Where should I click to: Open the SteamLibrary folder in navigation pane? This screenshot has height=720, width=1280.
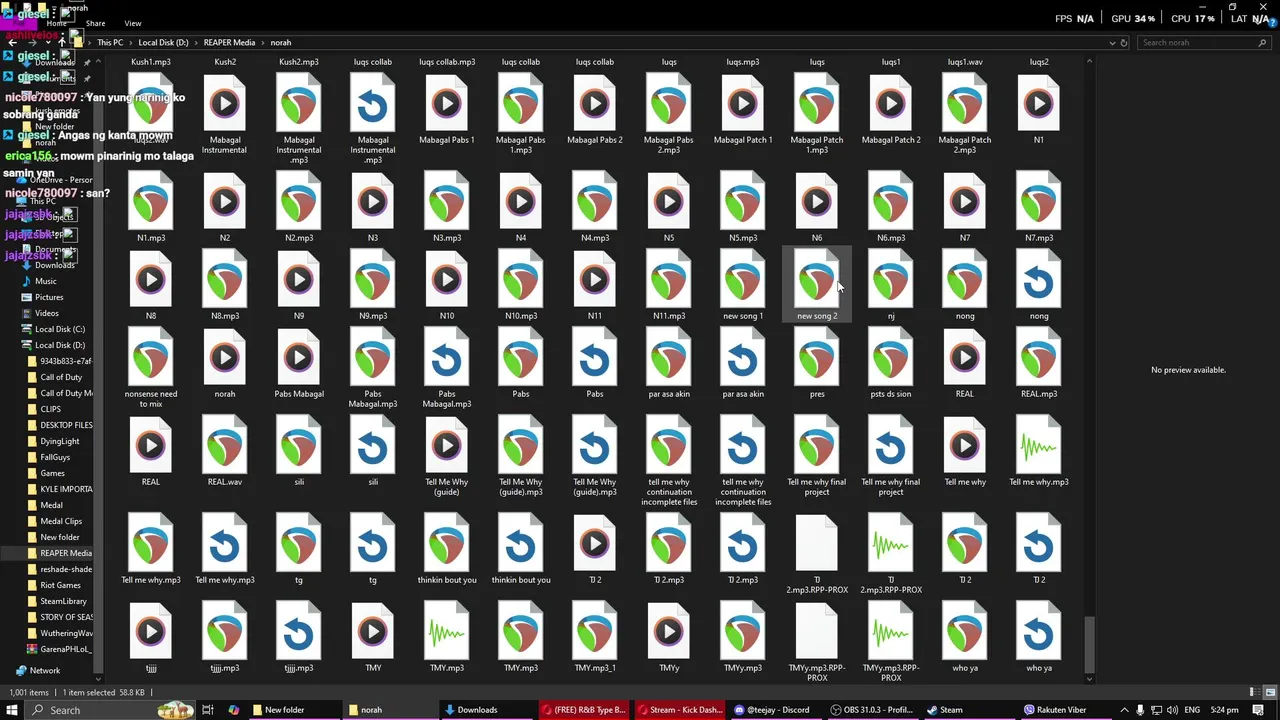(63, 601)
